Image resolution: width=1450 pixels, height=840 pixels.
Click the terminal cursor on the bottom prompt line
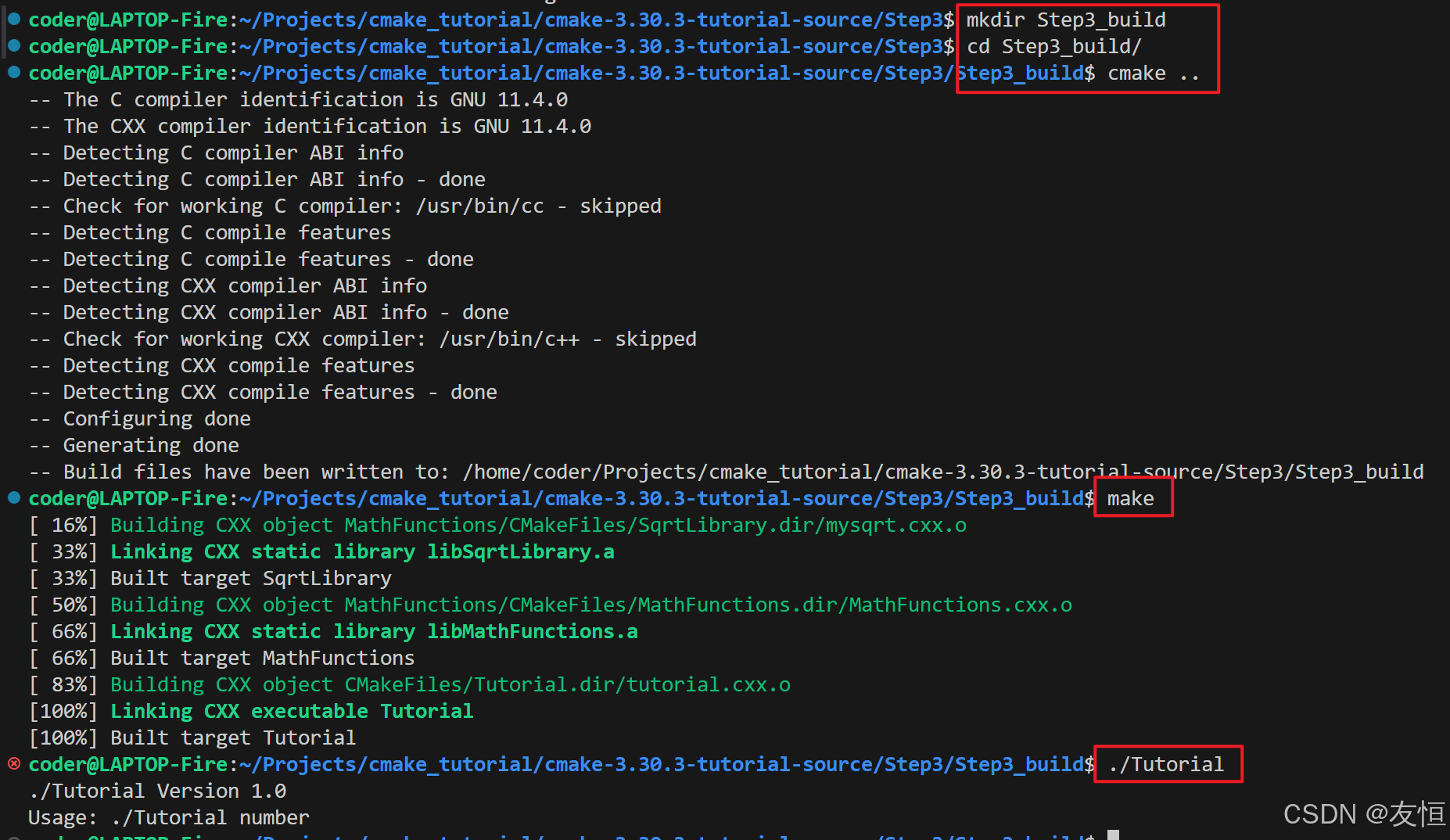[1114, 835]
